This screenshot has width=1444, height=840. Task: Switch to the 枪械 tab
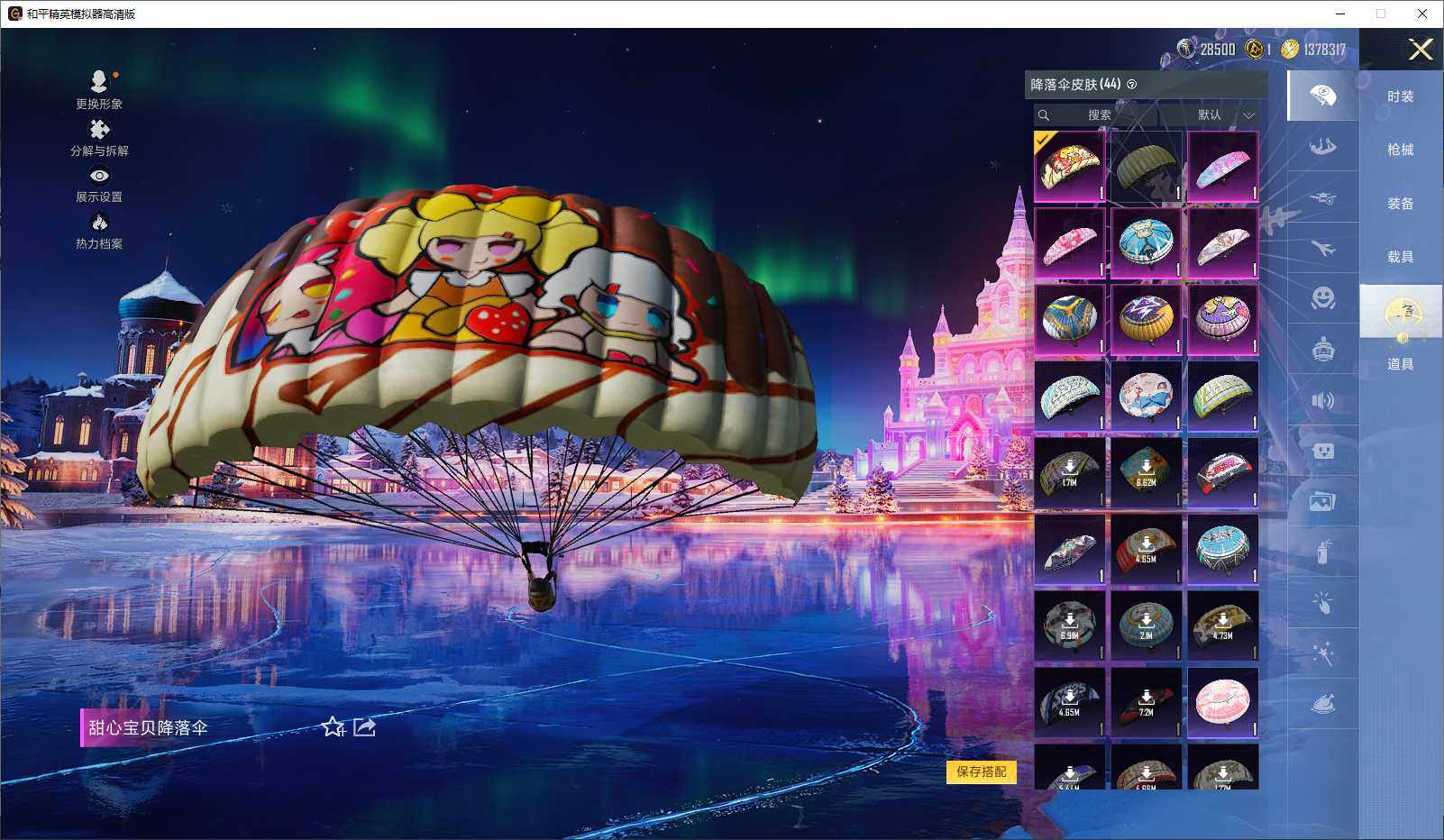[x=1400, y=150]
